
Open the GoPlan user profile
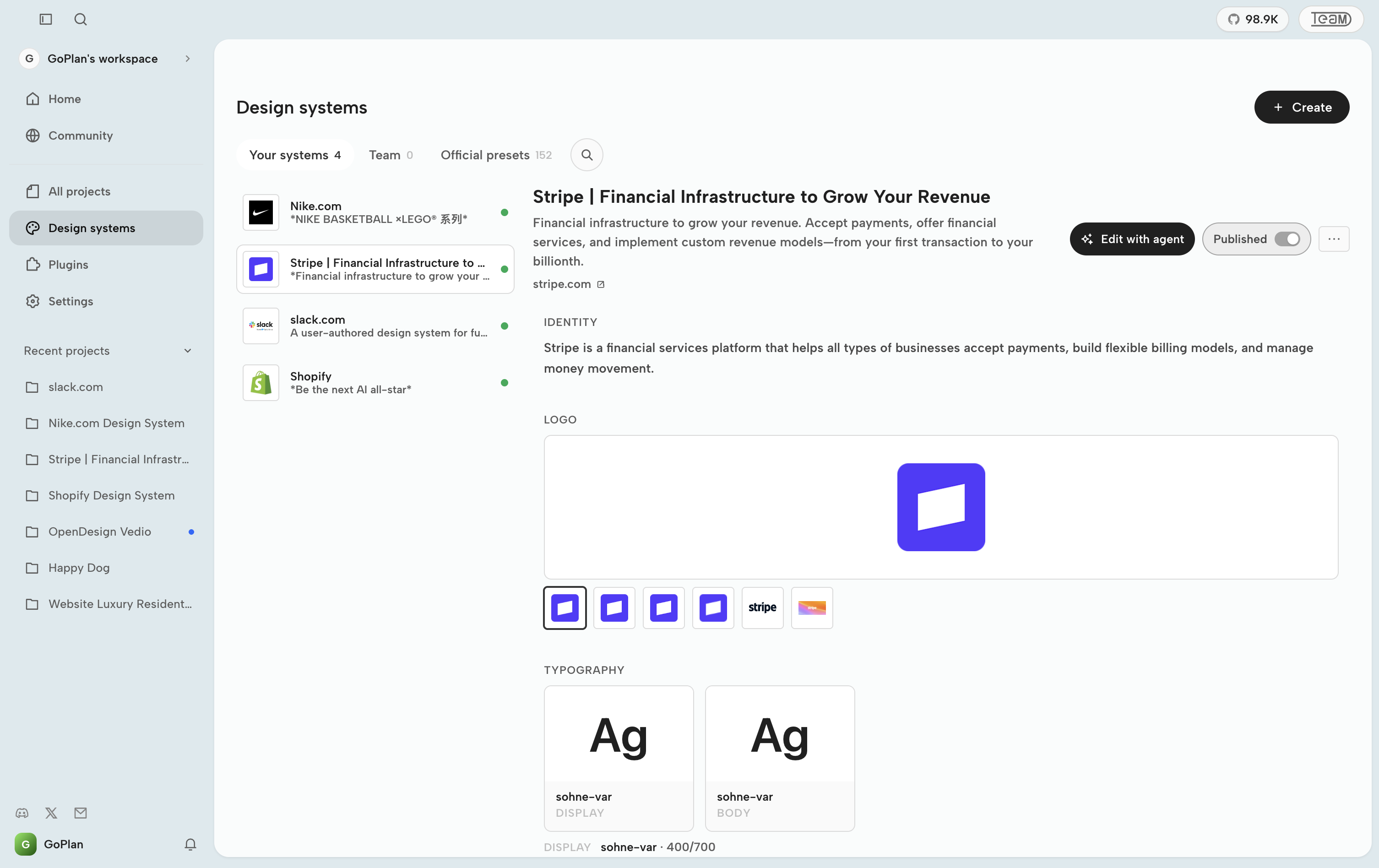[49, 845]
